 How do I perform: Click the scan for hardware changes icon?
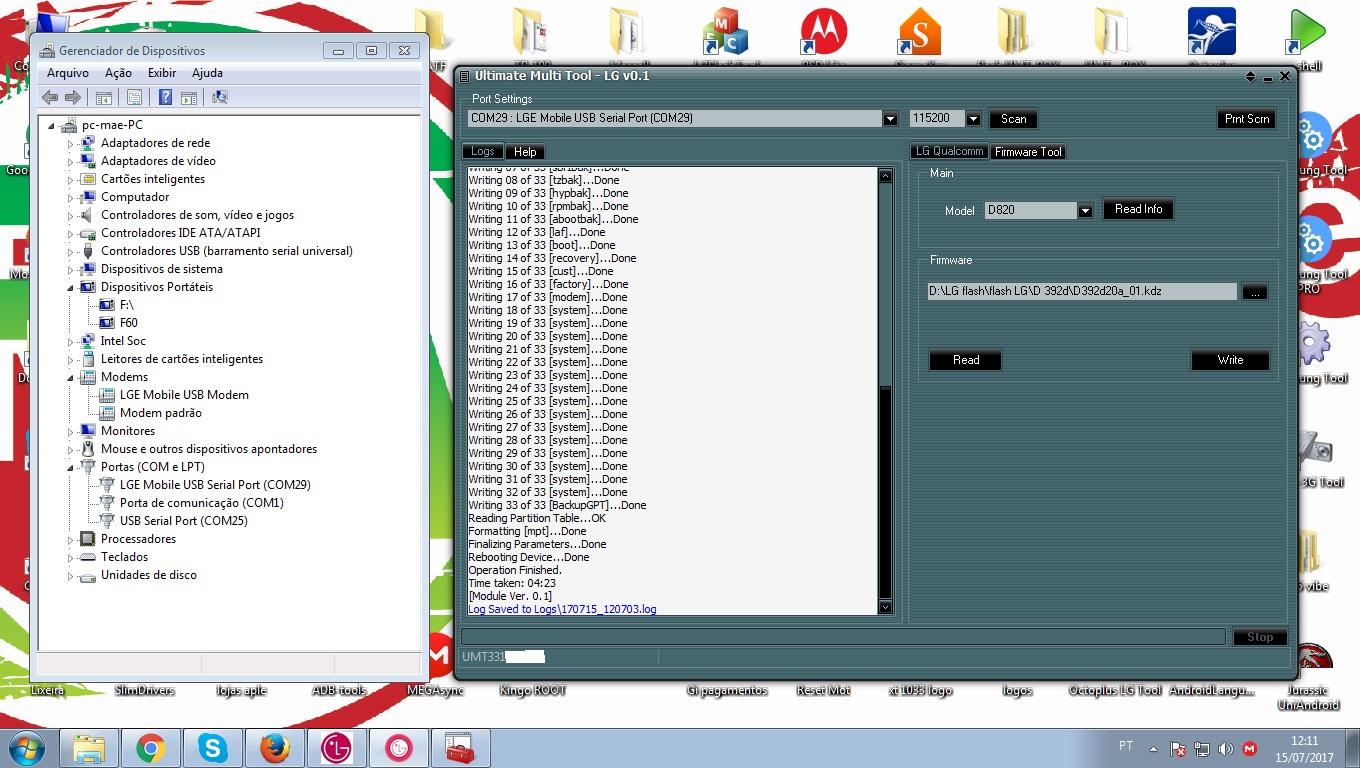point(220,97)
